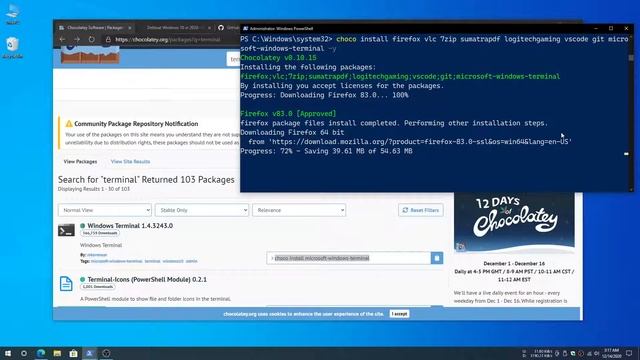
Task: Select the View Packages tab
Action: [x=80, y=162]
